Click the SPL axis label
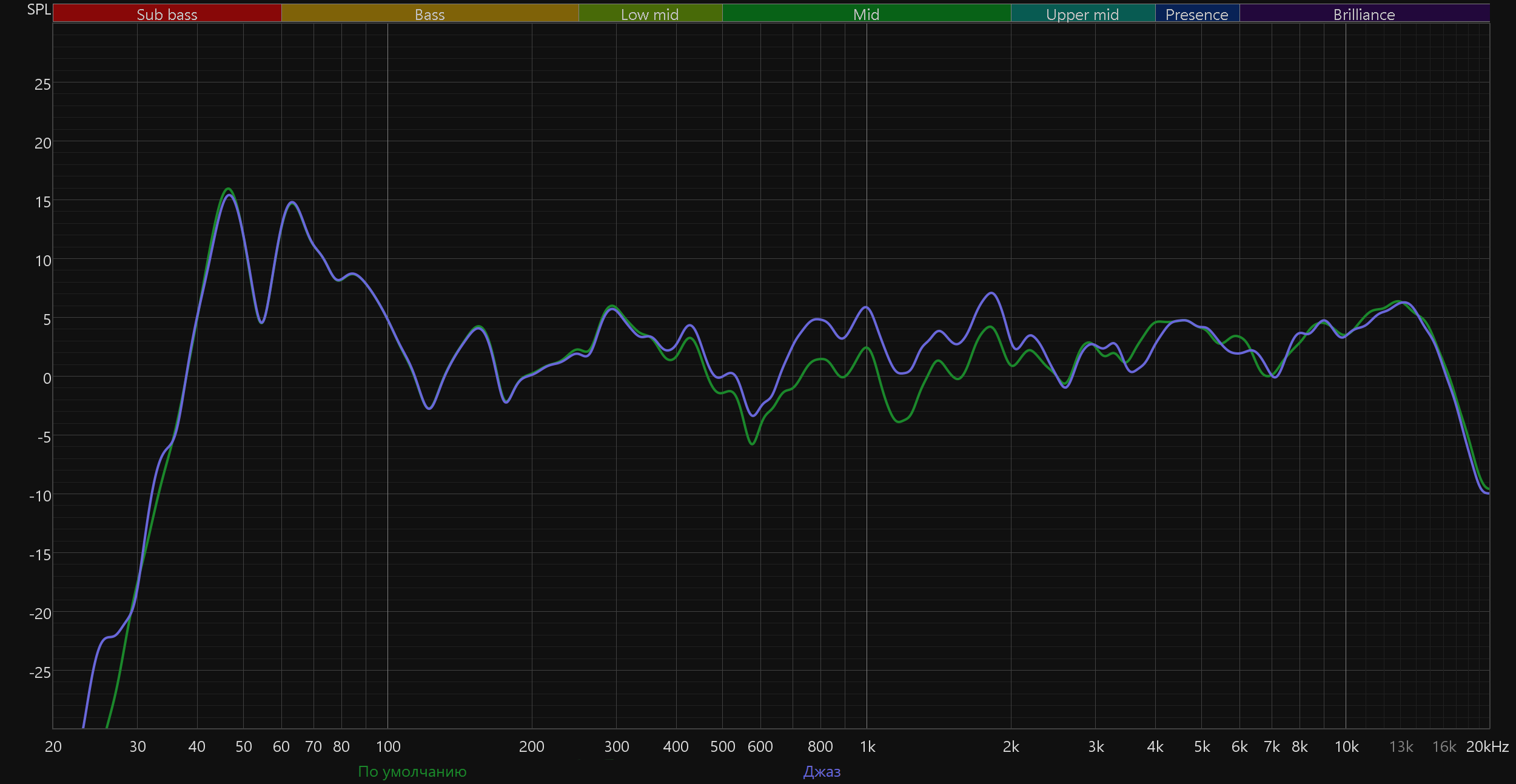Image resolution: width=1516 pixels, height=784 pixels. pos(39,10)
